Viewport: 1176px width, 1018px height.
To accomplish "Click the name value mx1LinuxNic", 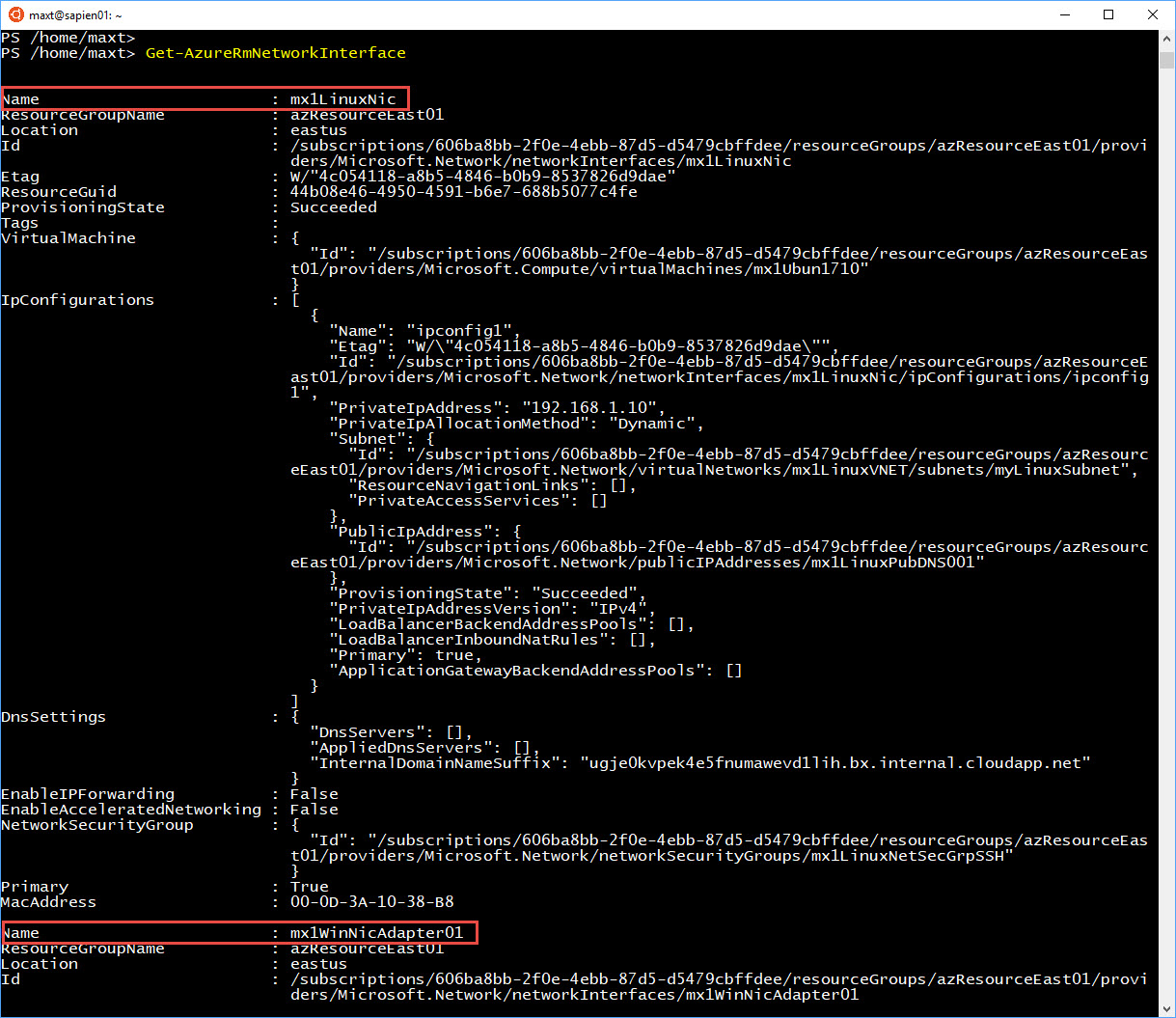I will 342,99.
